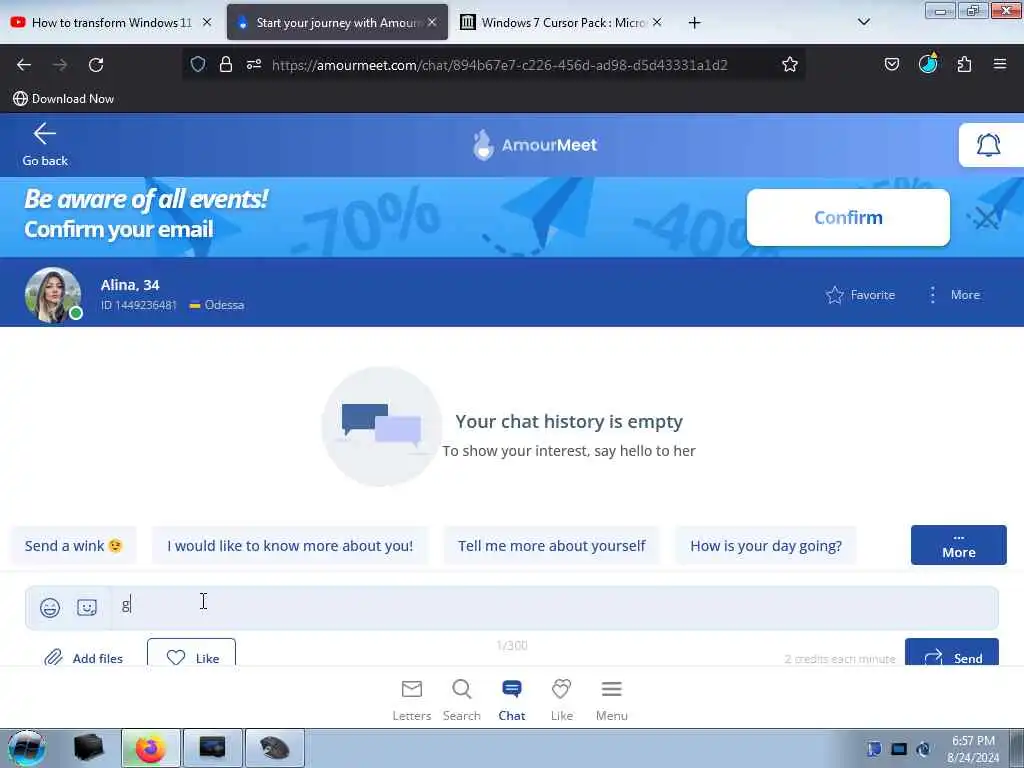Choose 'How is your day going?'
This screenshot has height=768, width=1024.
[x=765, y=546]
